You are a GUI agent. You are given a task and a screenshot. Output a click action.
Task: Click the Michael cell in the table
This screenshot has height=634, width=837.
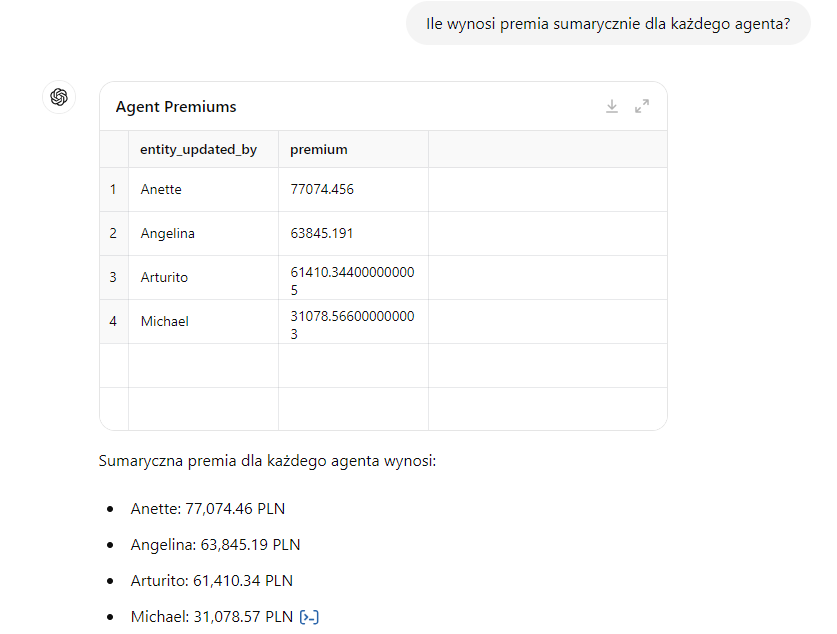[x=165, y=321]
